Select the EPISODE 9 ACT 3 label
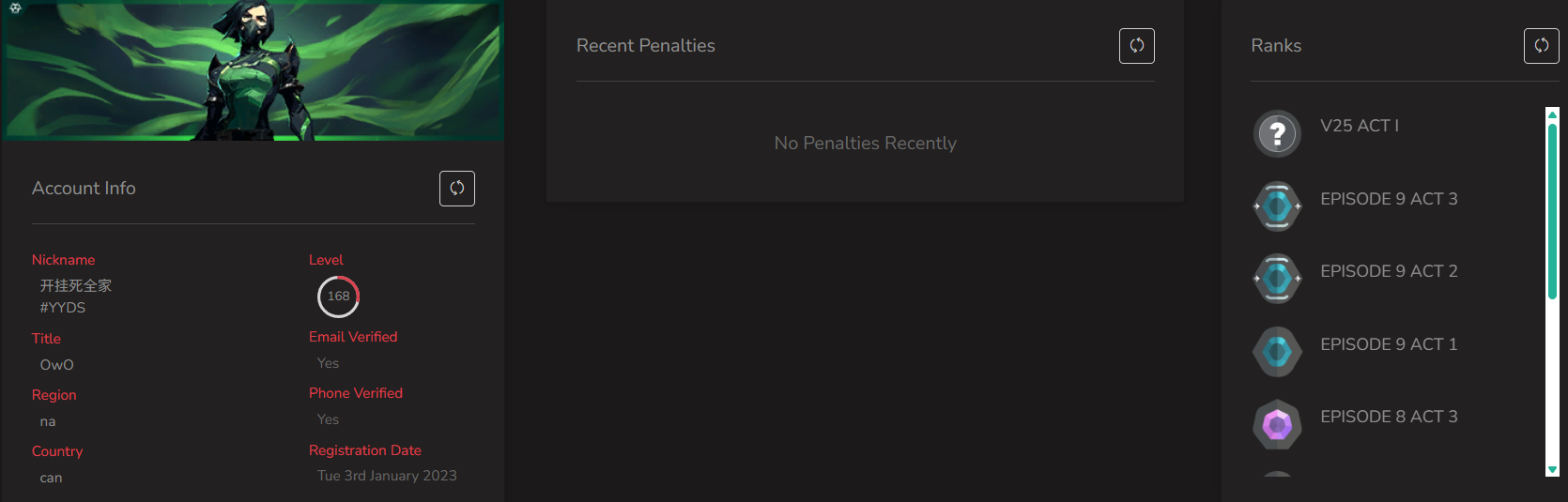This screenshot has width=1568, height=502. (1389, 199)
